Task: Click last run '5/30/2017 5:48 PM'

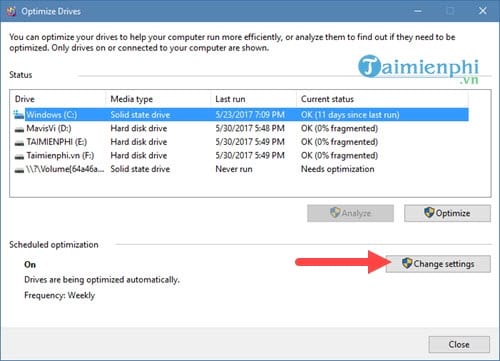Action: (x=250, y=128)
